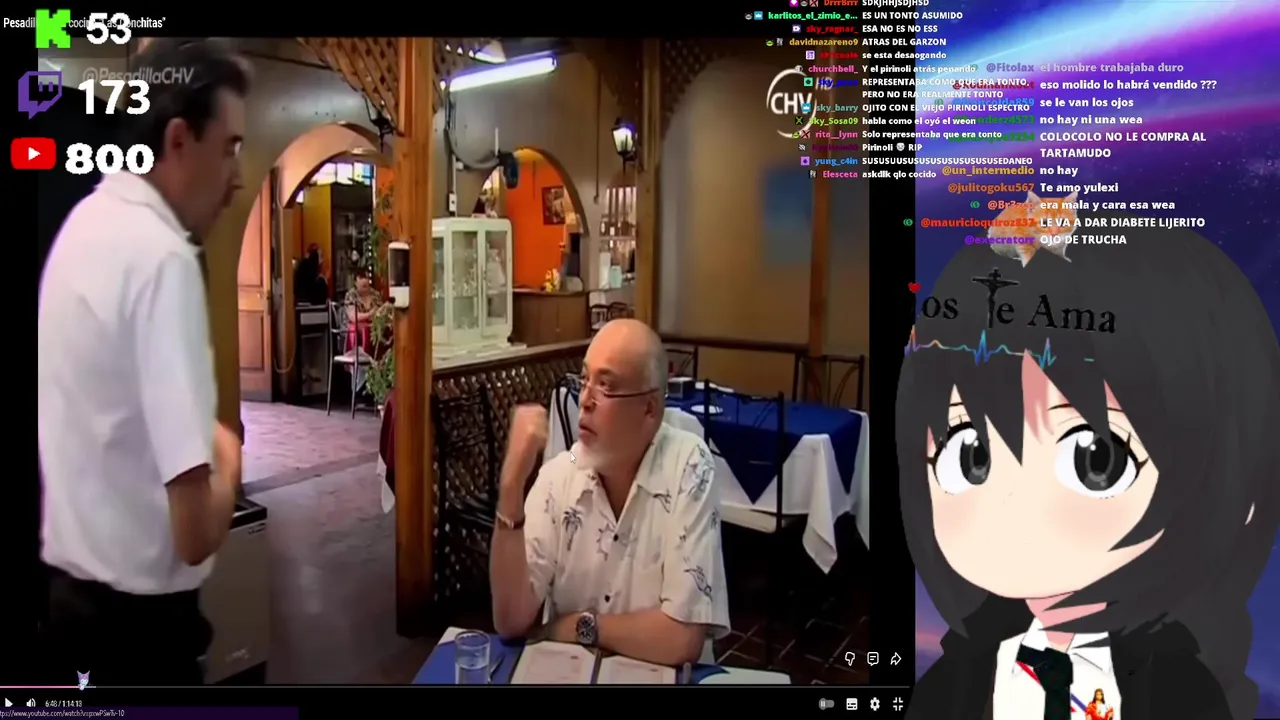The height and width of the screenshot is (720, 1280).
Task: Click chat username Elesceta
Action: [x=840, y=174]
